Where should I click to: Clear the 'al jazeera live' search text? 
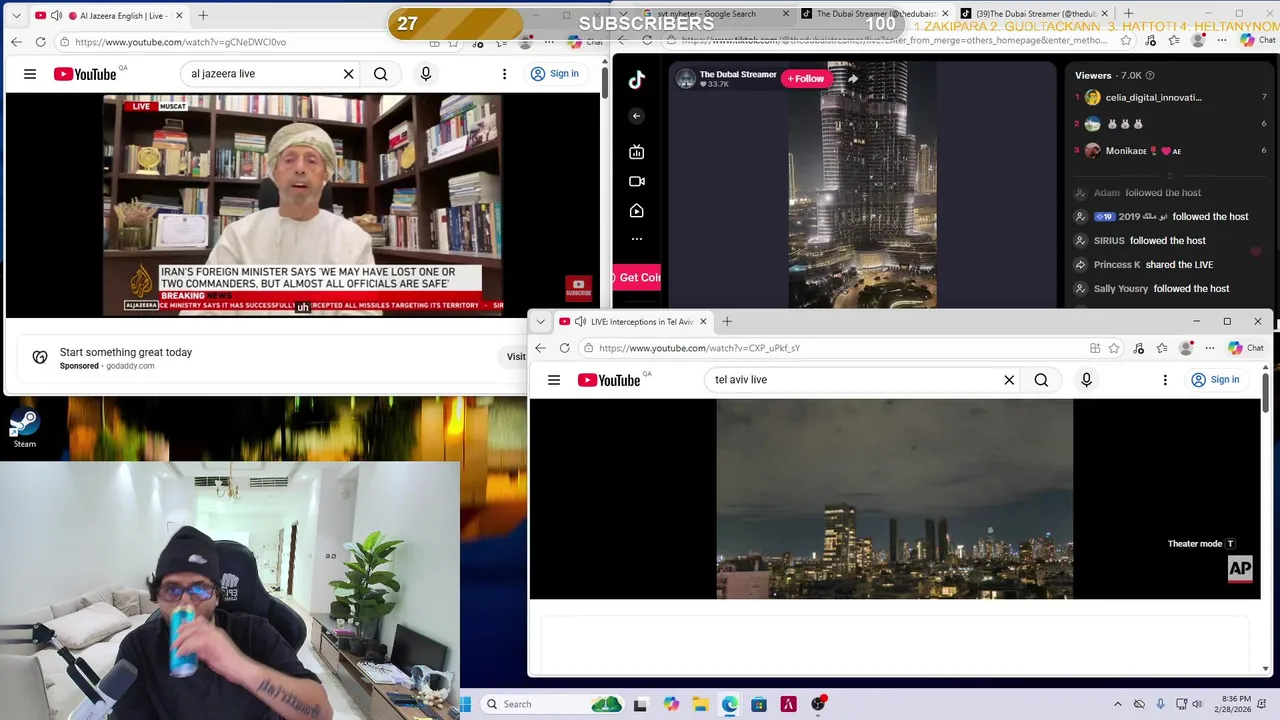pyautogui.click(x=348, y=74)
